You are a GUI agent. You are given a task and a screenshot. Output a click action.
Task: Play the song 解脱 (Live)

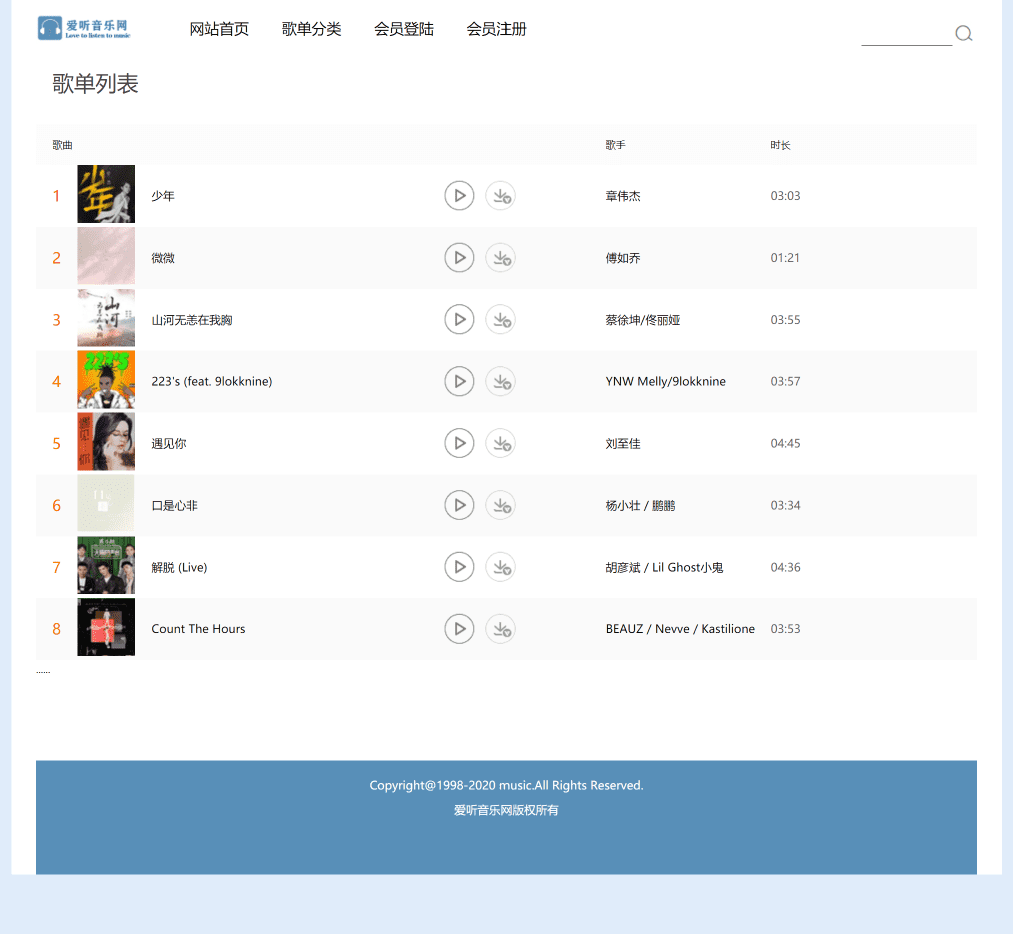tap(459, 567)
